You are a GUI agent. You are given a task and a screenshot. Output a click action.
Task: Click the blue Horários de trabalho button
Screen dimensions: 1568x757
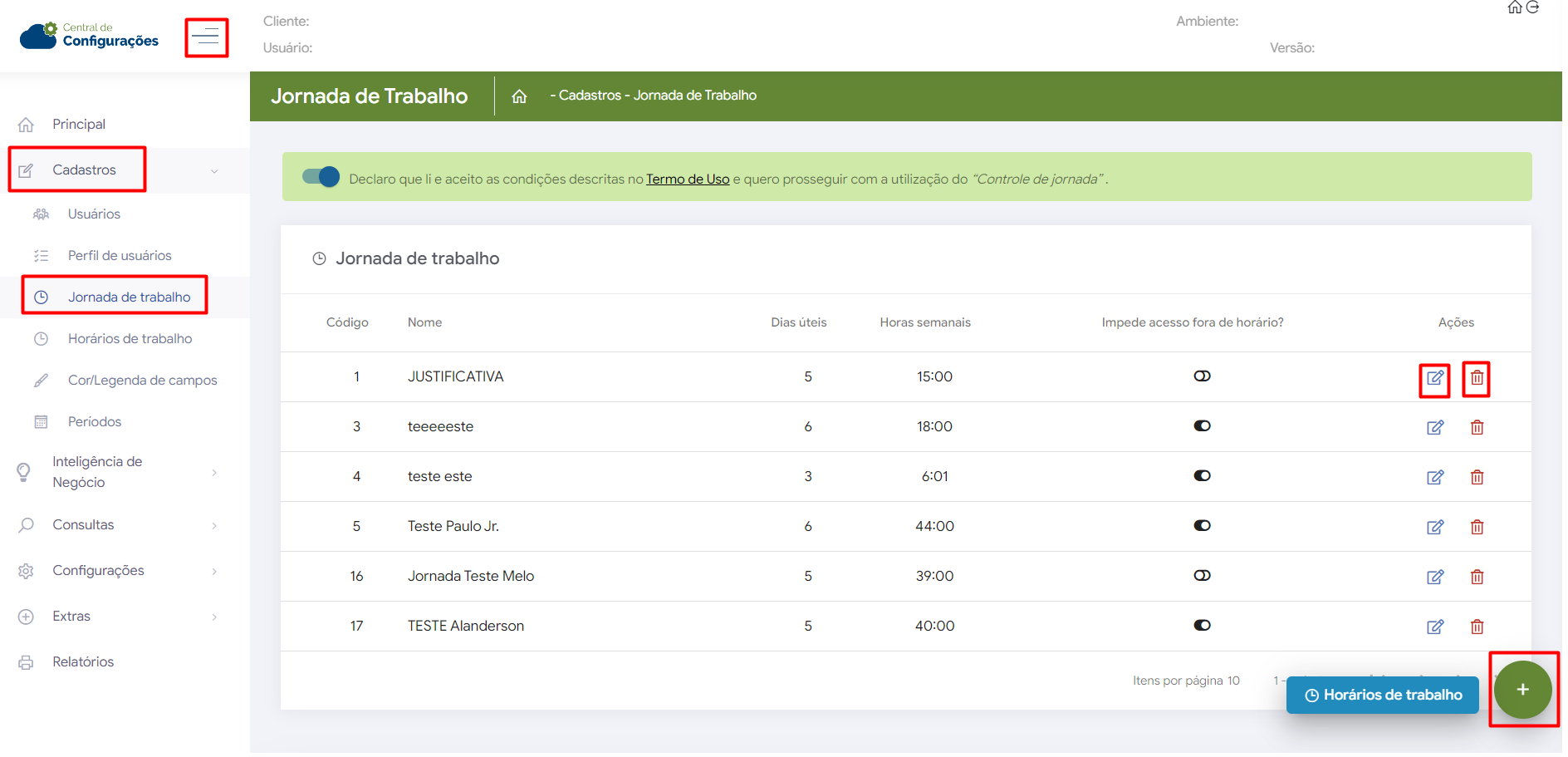[x=1382, y=696]
